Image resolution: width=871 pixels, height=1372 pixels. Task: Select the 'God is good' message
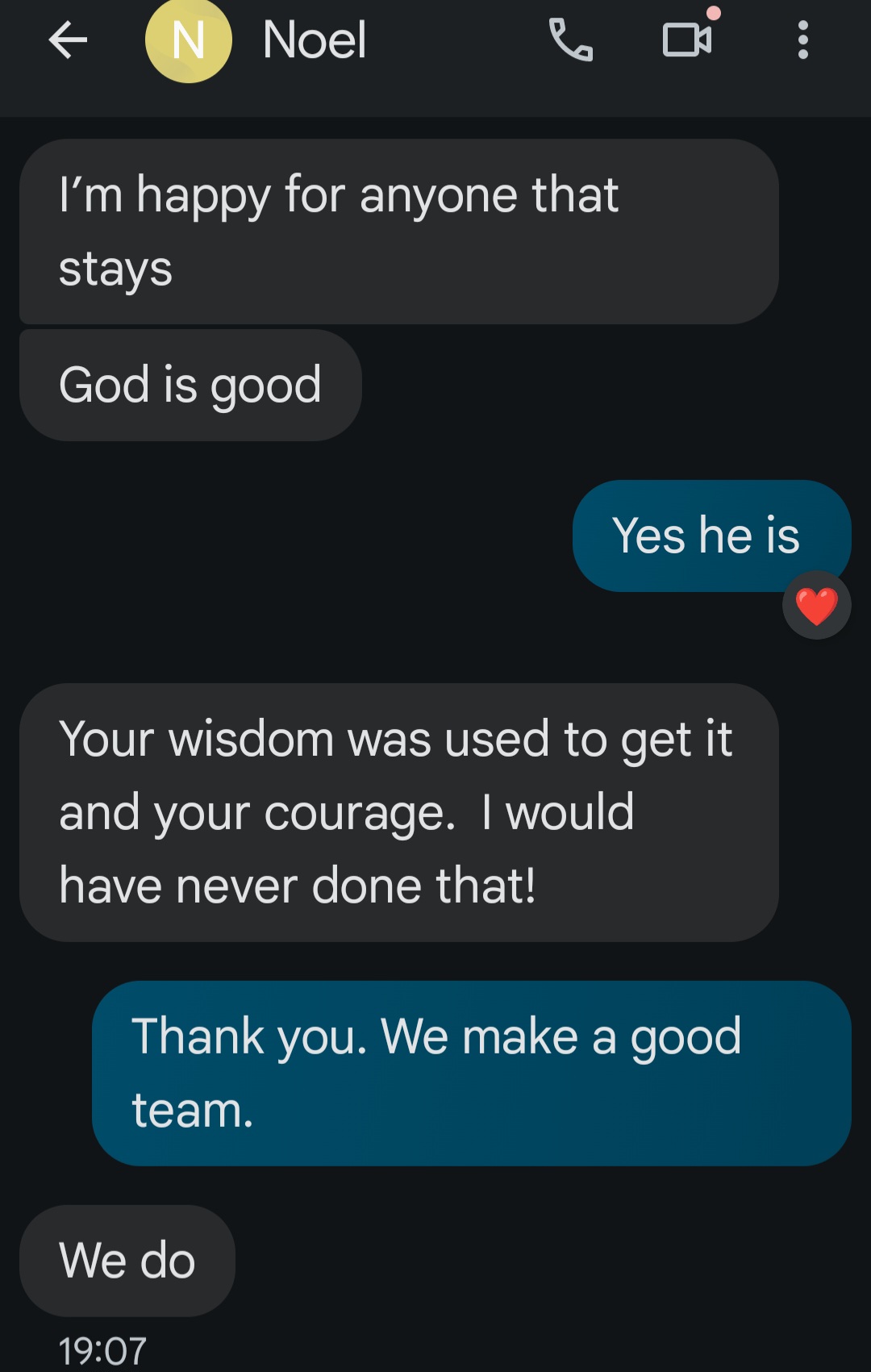click(x=190, y=385)
